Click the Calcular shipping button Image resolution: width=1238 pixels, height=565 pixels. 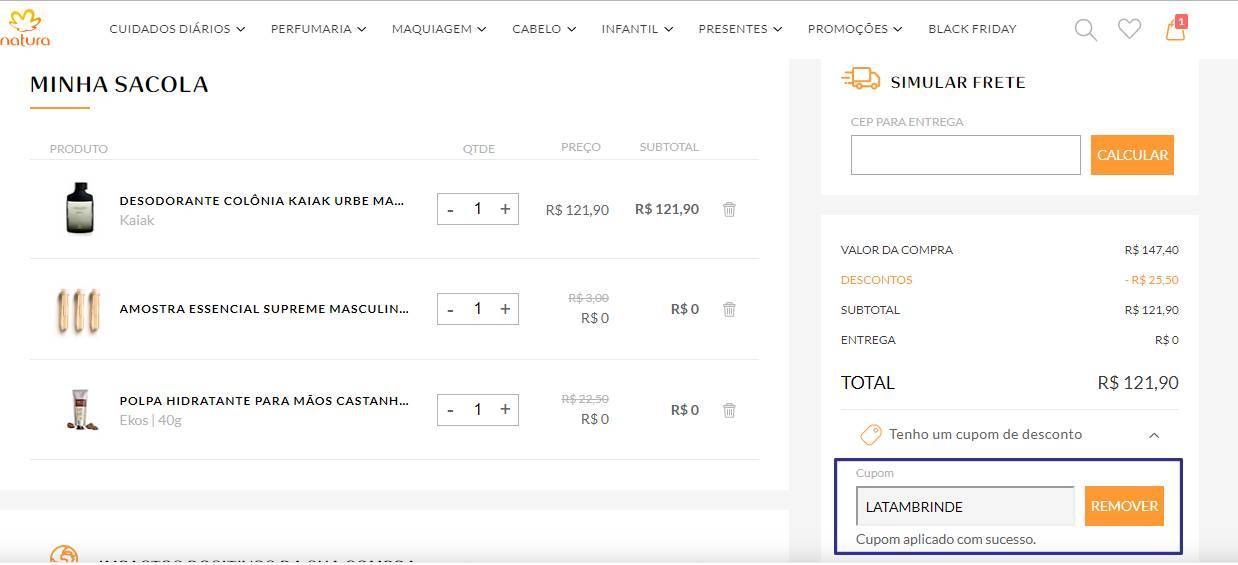pyautogui.click(x=1132, y=155)
